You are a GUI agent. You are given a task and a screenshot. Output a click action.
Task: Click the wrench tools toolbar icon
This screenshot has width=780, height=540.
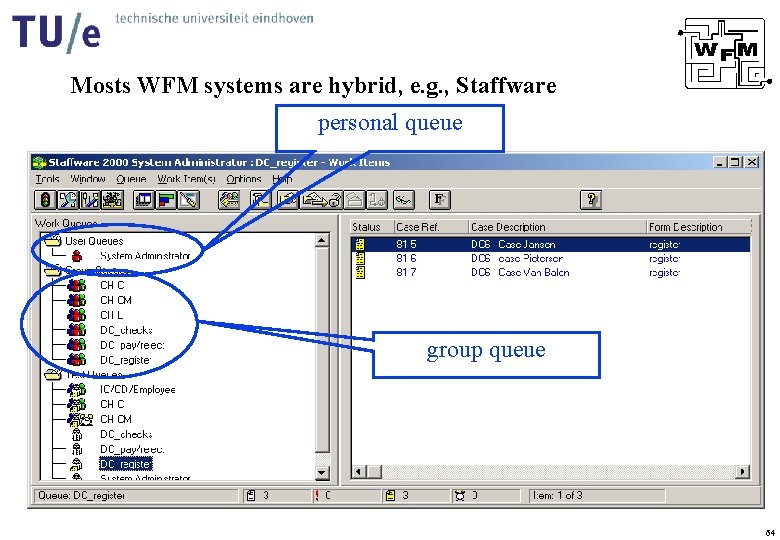[x=68, y=200]
